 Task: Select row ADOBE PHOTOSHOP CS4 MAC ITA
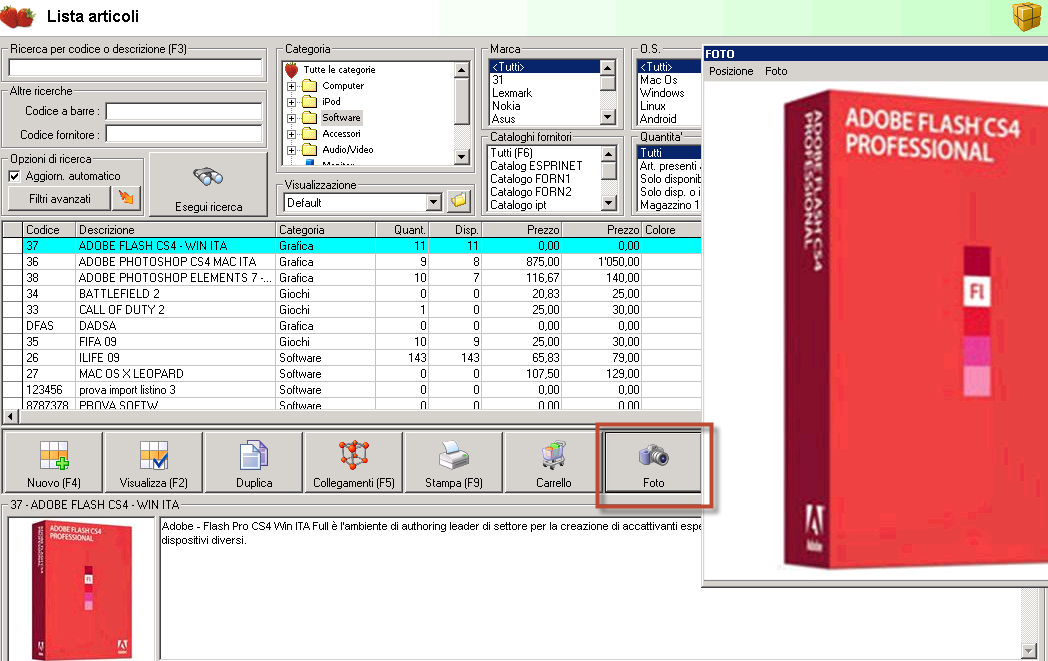coord(352,262)
